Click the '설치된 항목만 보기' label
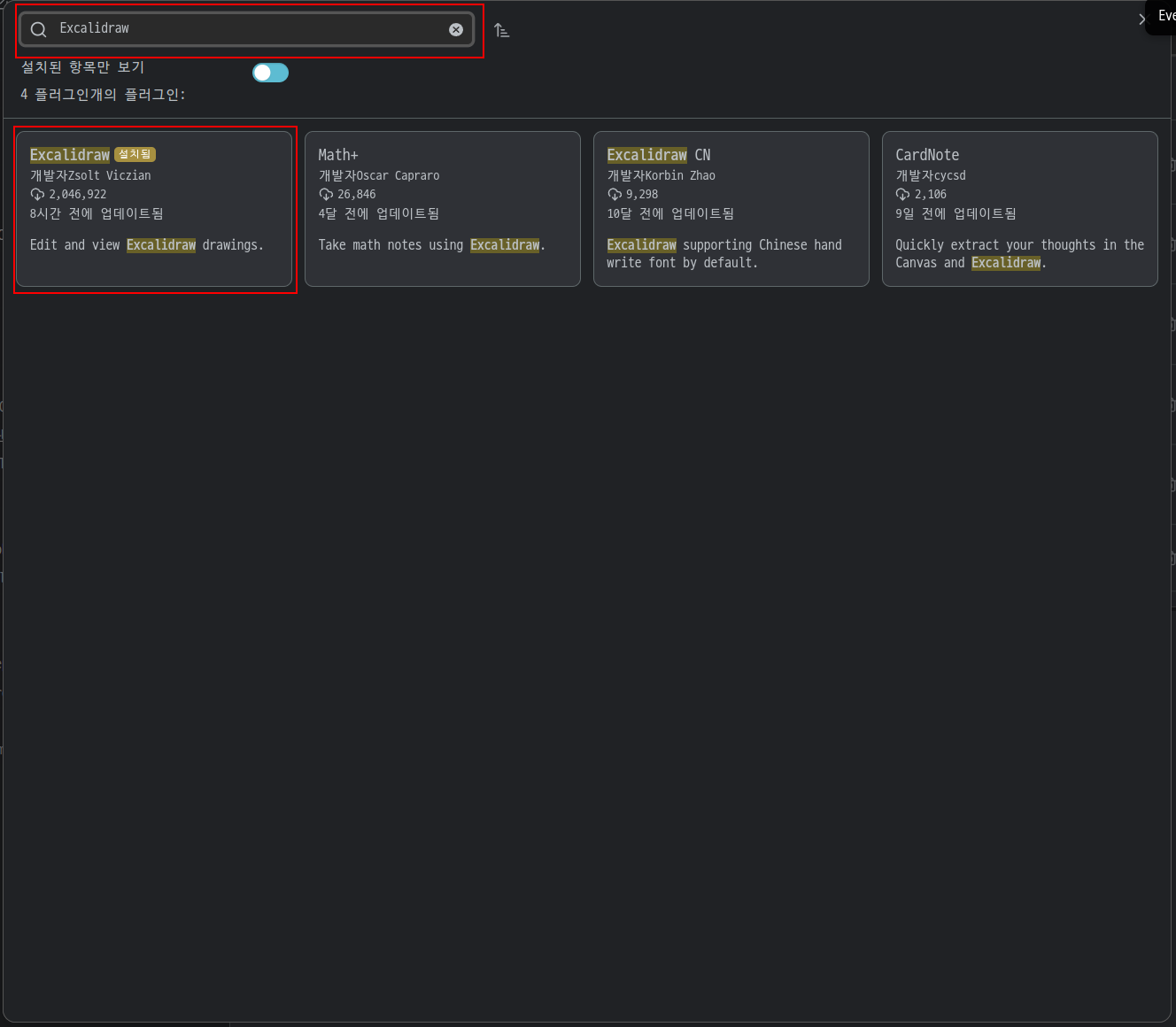 tap(82, 67)
